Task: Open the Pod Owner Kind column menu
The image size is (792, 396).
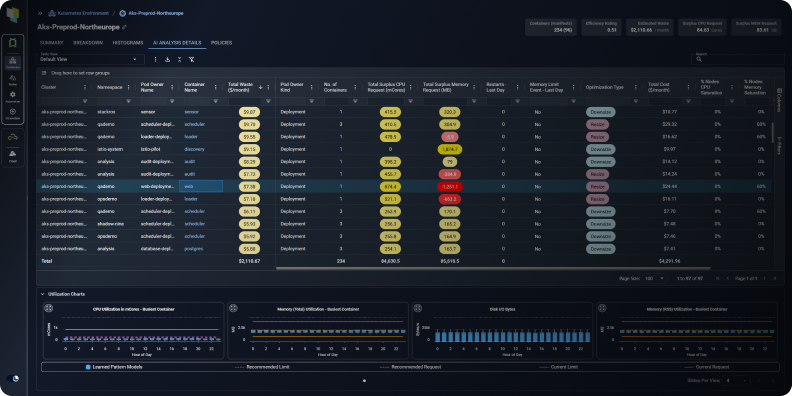Action: click(313, 87)
